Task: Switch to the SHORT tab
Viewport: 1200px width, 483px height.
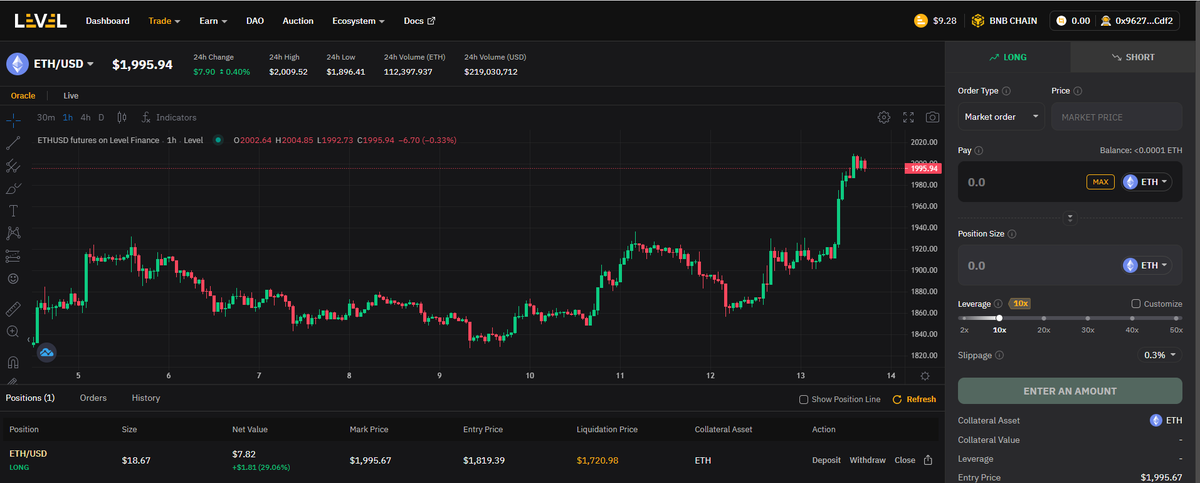Action: (x=1134, y=57)
